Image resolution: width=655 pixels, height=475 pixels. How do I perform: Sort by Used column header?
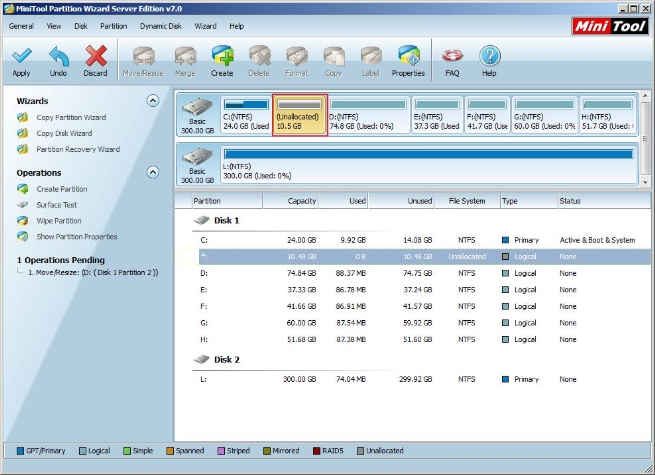(x=343, y=201)
